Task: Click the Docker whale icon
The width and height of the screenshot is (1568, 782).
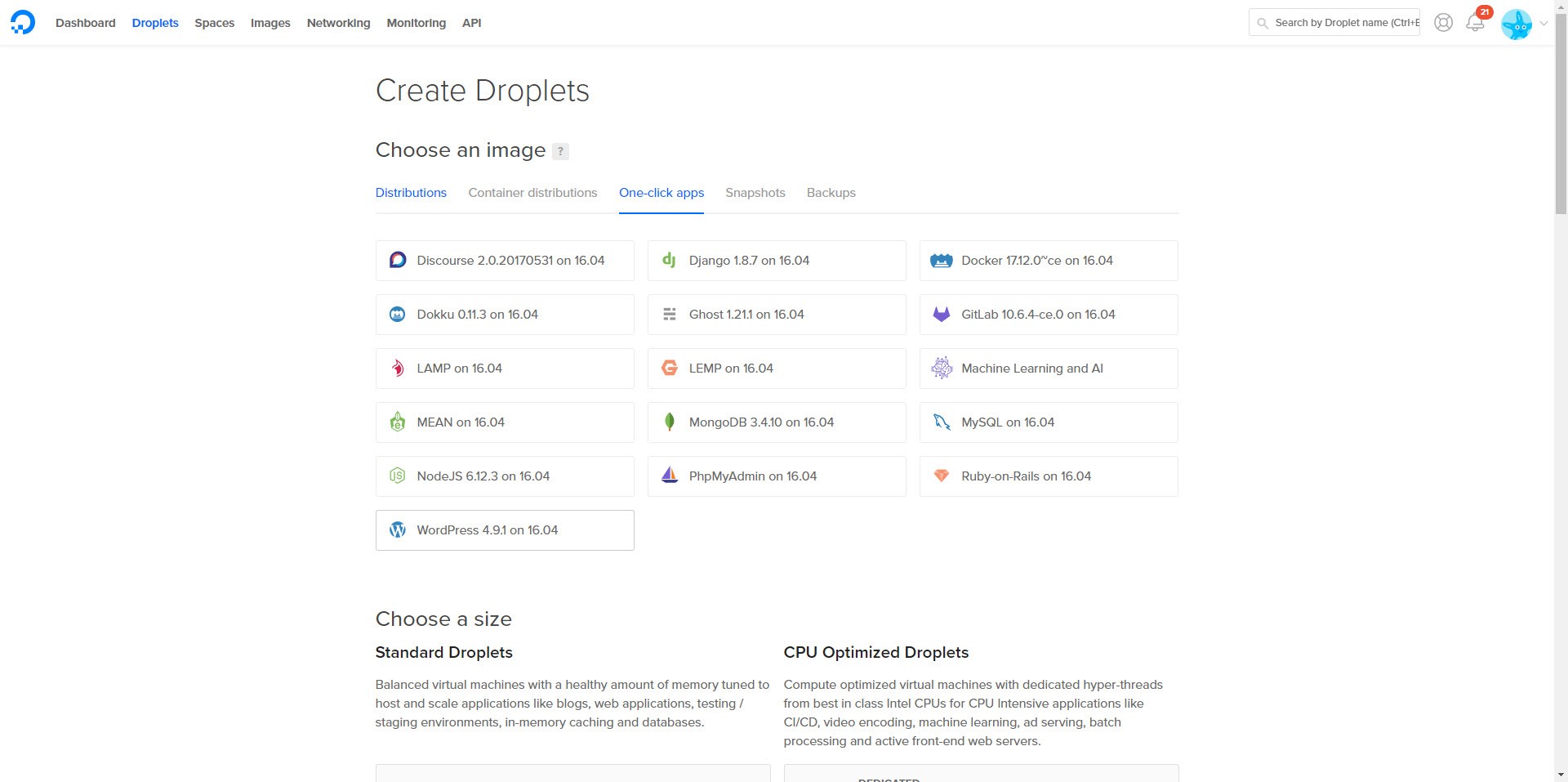Action: pyautogui.click(x=942, y=261)
